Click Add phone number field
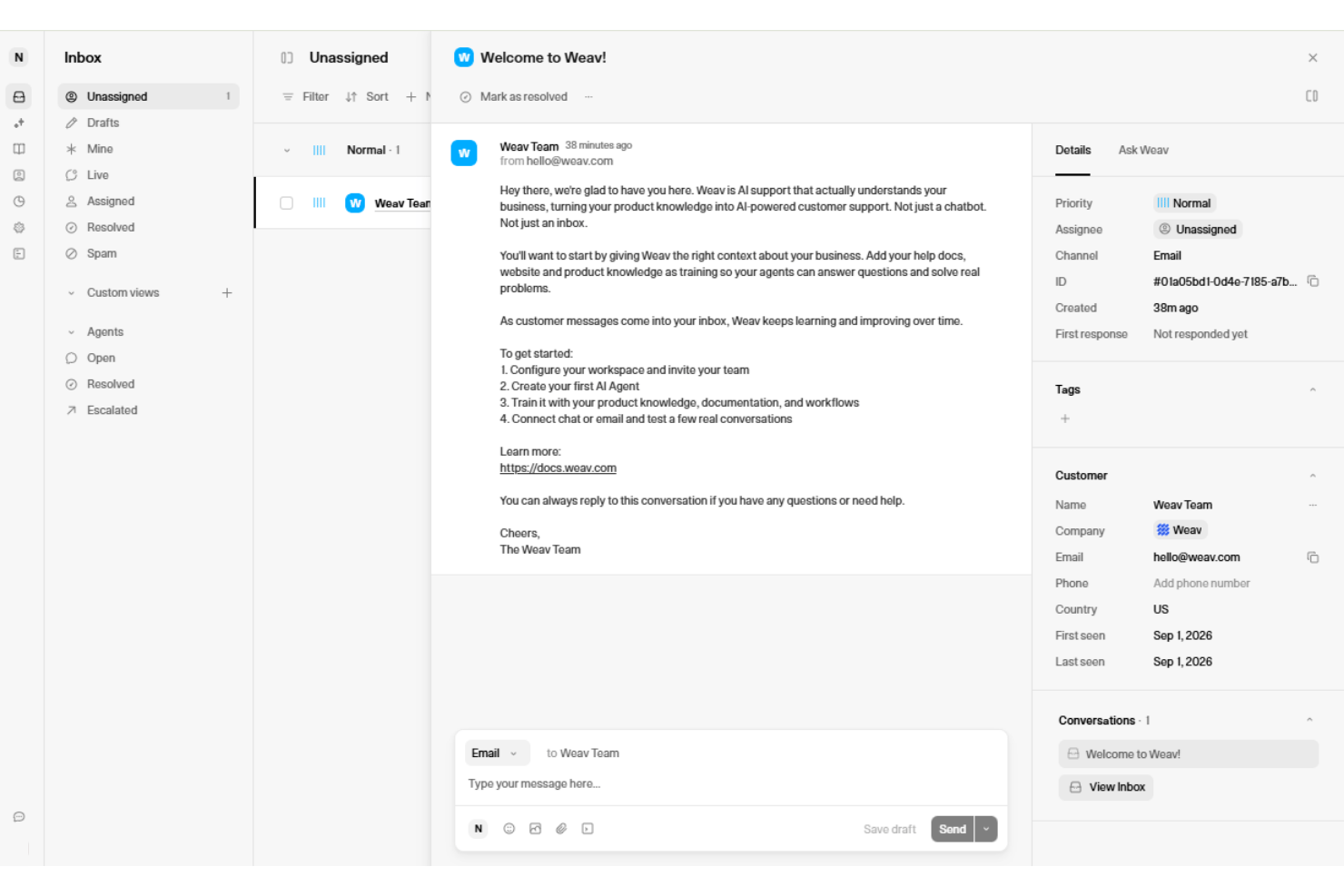 pos(1201,584)
